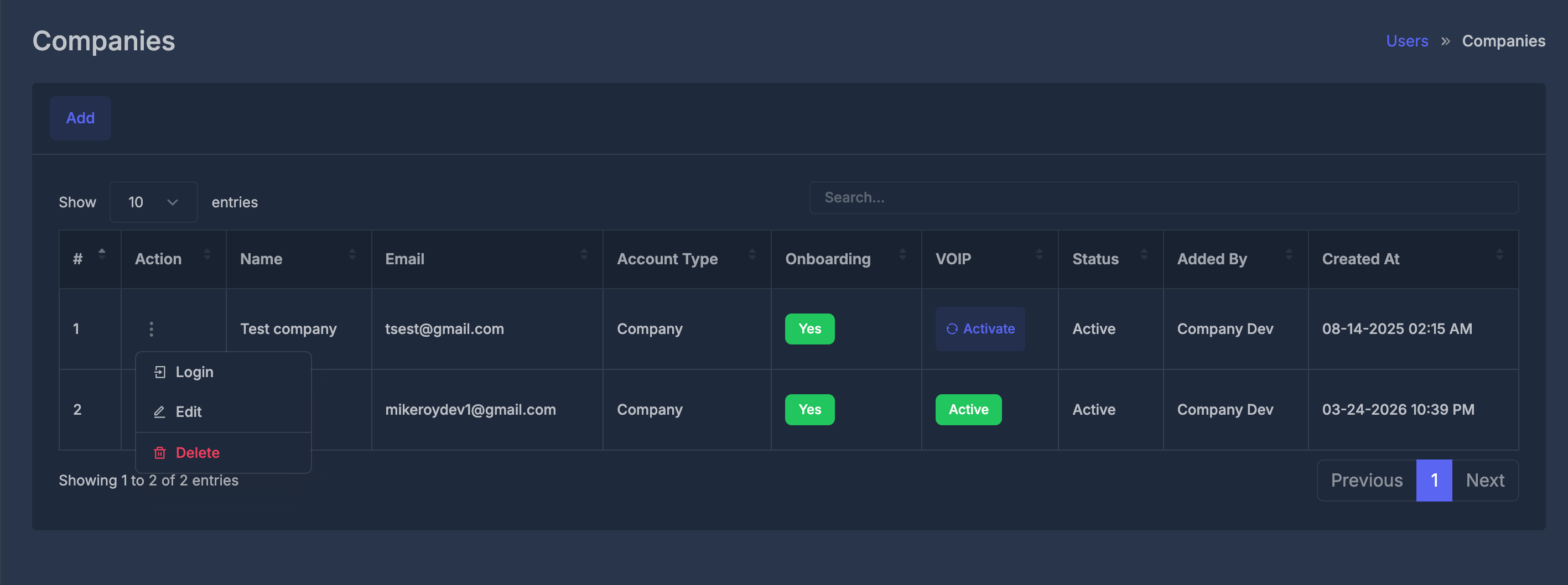1568x585 pixels.
Task: Click the Showing 1 to 2 of 2 entries text
Action: [x=148, y=480]
